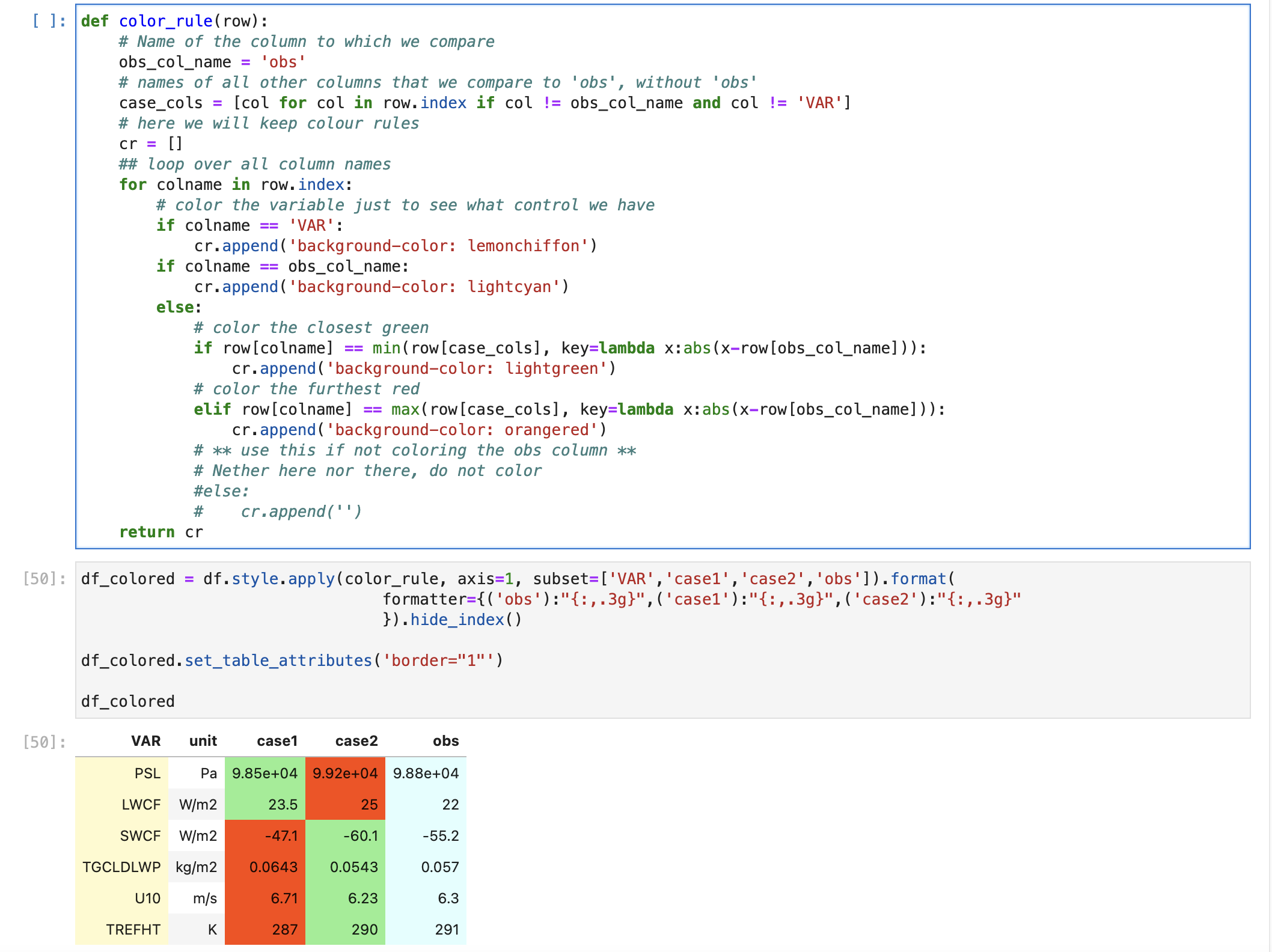Click the color_rule function definition cell

point(662,276)
